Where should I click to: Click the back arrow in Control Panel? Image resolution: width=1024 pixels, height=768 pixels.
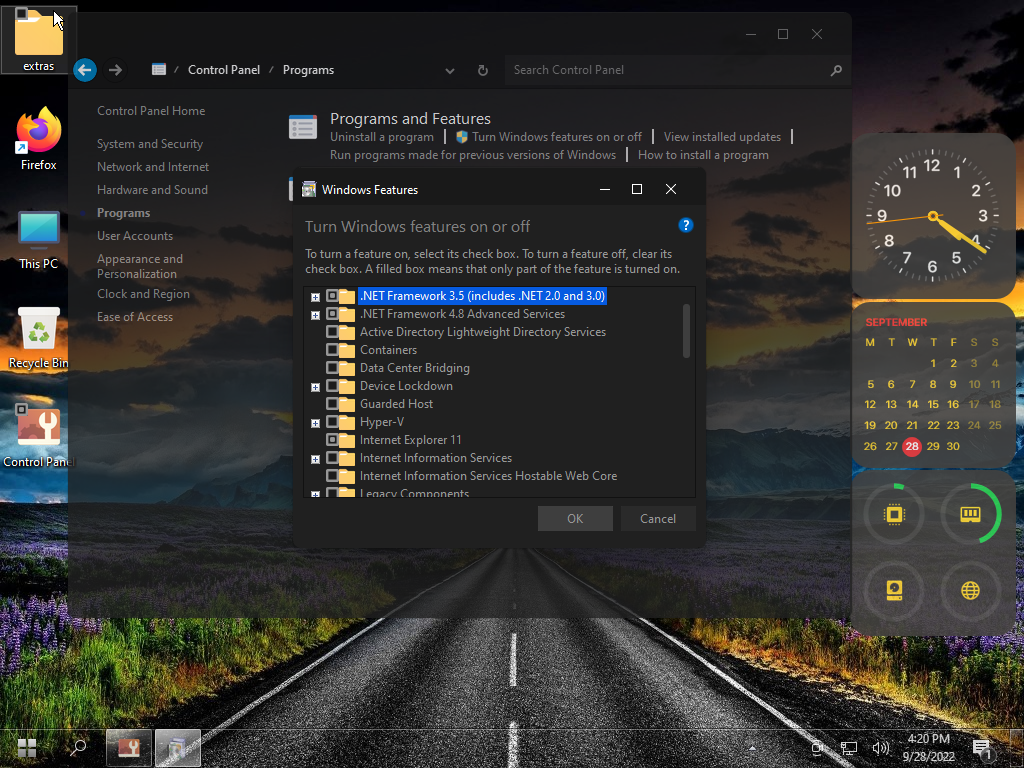pyautogui.click(x=85, y=70)
